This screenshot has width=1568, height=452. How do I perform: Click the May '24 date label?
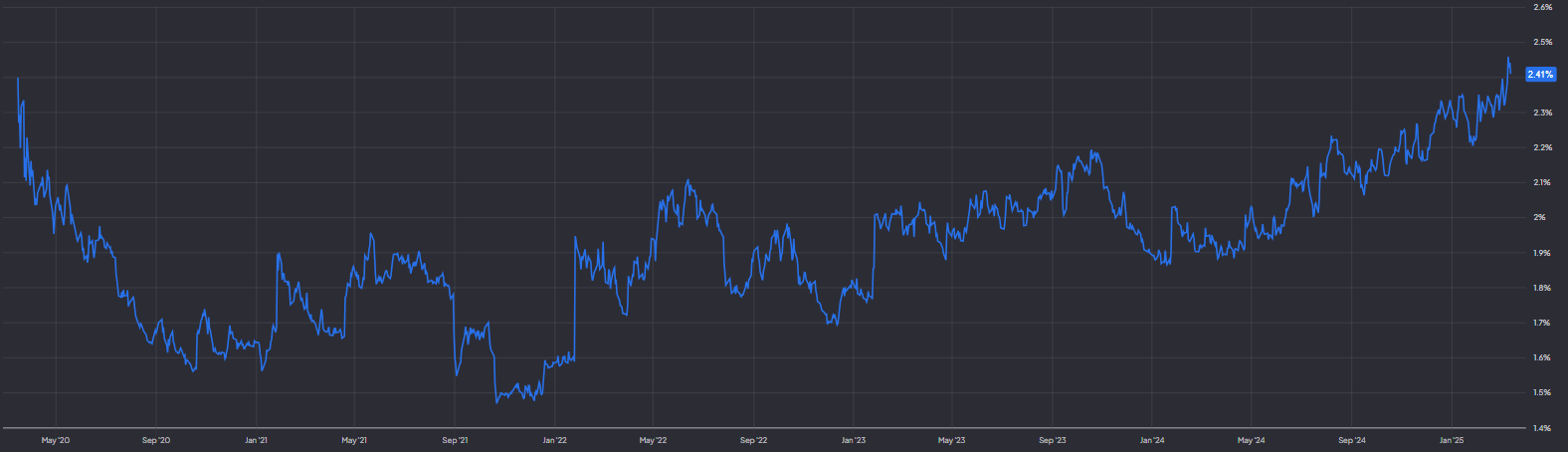pos(1251,440)
